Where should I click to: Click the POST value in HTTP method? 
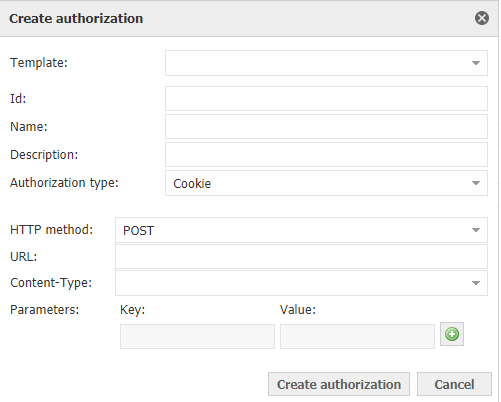point(138,231)
